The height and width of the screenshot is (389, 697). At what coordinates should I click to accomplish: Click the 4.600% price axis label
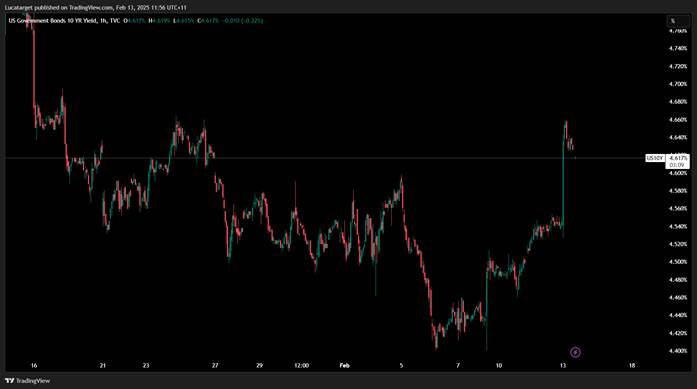(x=678, y=173)
